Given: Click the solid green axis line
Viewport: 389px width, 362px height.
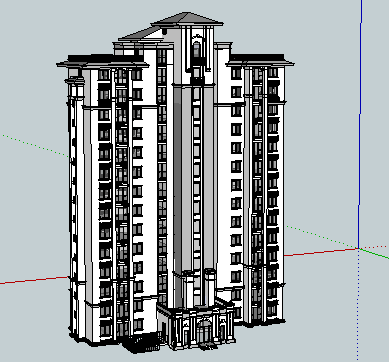Looking at the screenshot, I should (374, 253).
